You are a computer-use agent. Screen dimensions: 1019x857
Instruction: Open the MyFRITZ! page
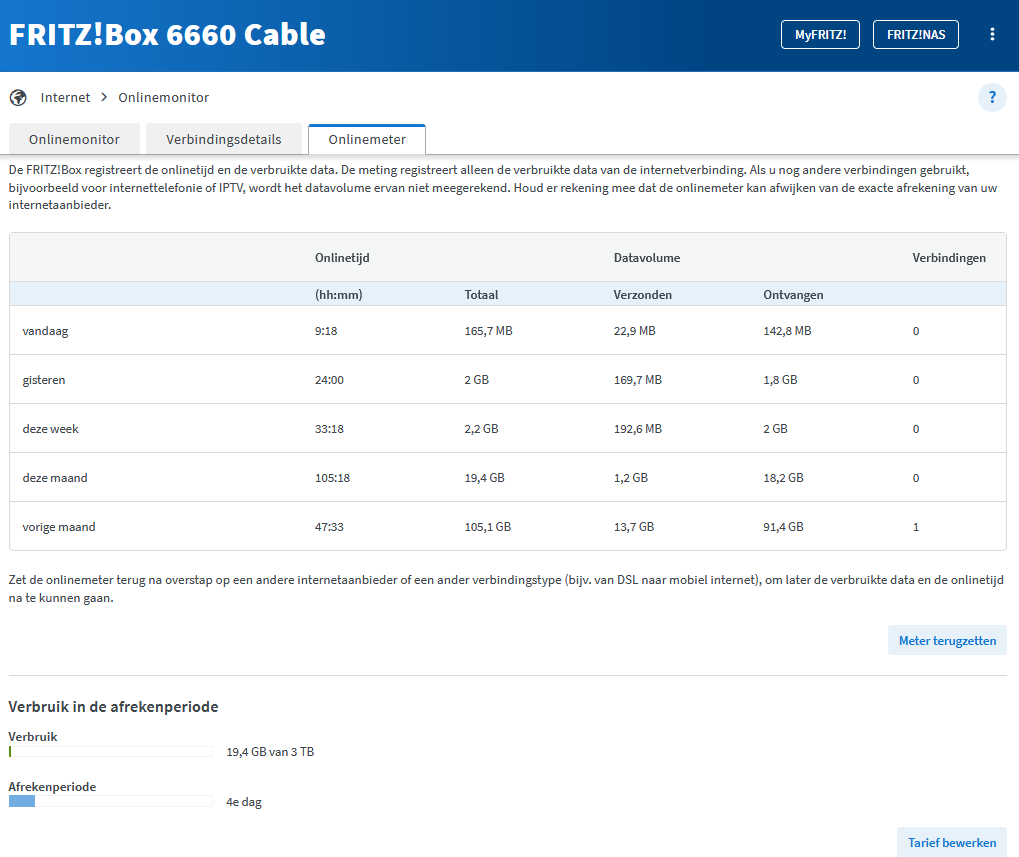point(819,34)
